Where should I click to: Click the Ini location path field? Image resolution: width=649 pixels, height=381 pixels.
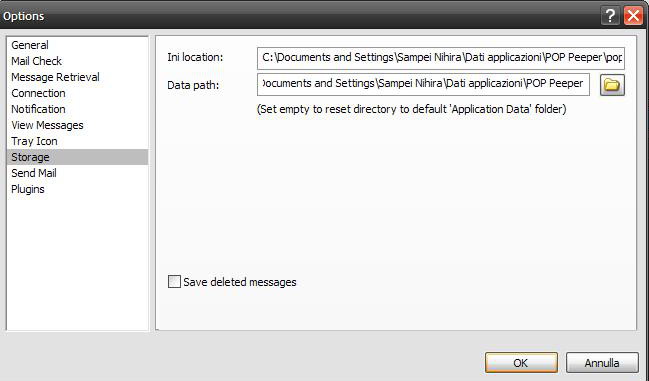pyautogui.click(x=441, y=58)
